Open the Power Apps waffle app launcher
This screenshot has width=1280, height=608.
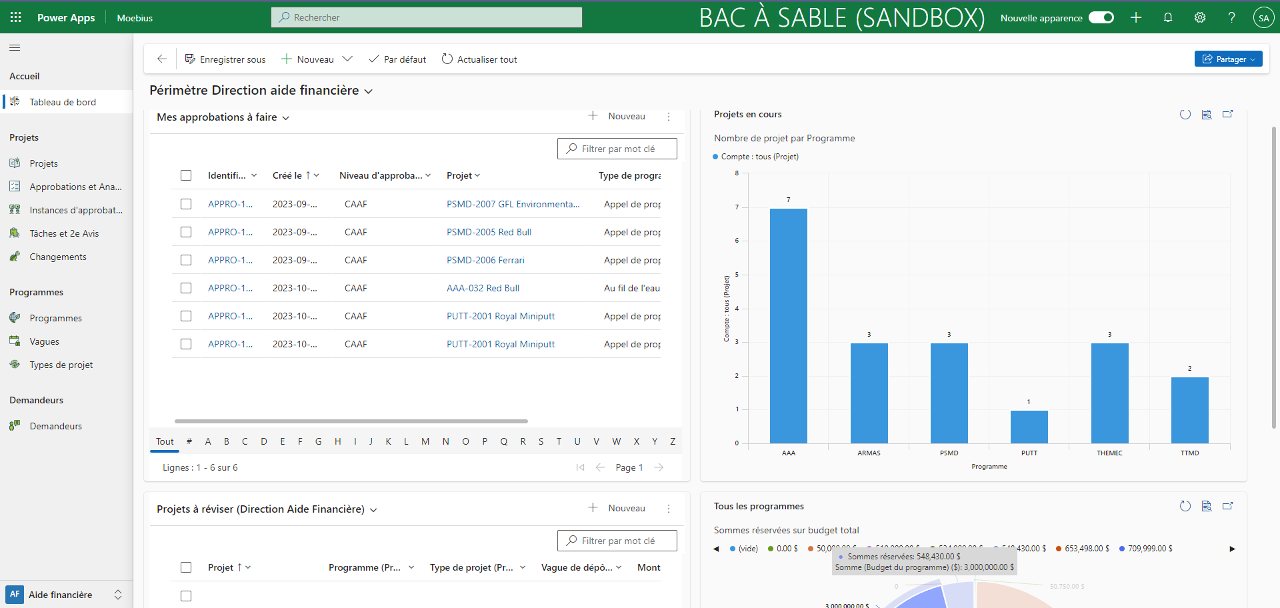[x=15, y=18]
